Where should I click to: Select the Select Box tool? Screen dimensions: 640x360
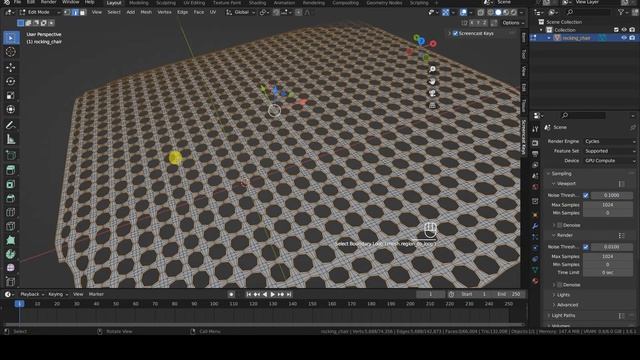pyautogui.click(x=11, y=38)
